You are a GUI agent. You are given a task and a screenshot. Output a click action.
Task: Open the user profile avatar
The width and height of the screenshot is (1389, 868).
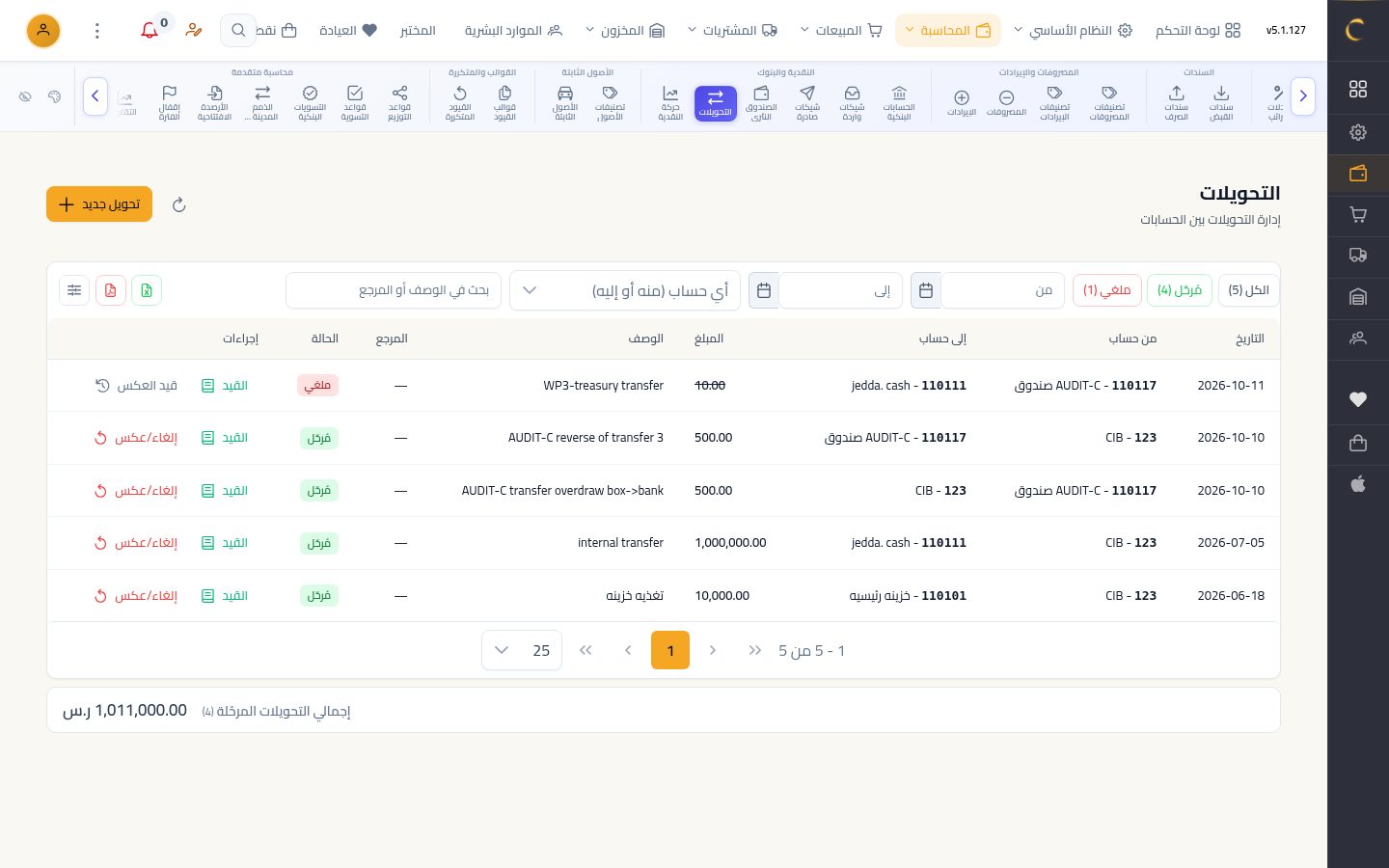(x=43, y=31)
